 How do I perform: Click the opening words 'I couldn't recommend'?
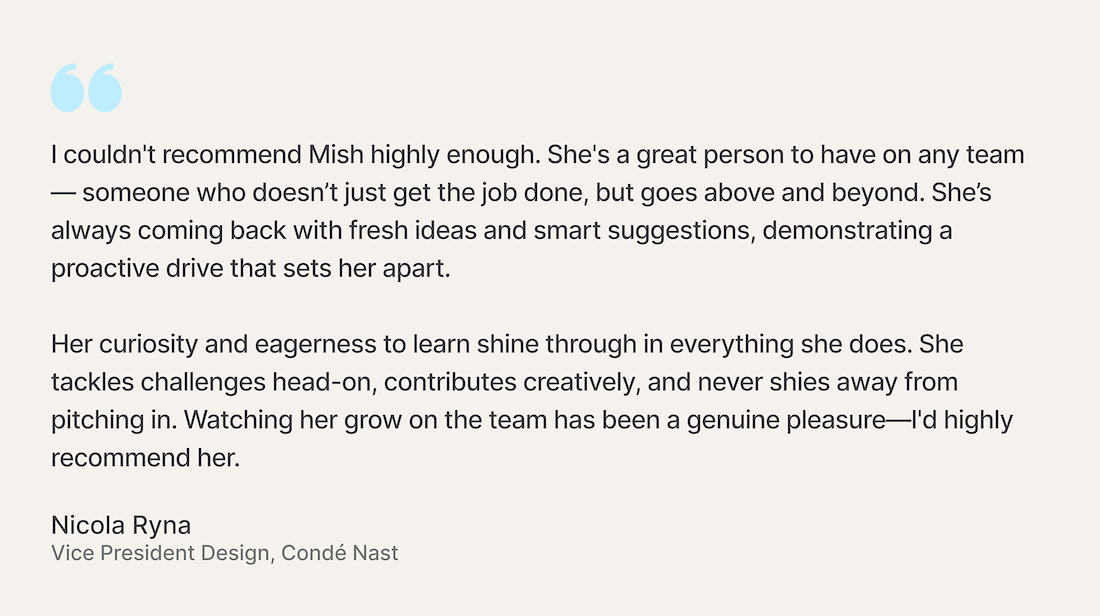[x=176, y=154]
